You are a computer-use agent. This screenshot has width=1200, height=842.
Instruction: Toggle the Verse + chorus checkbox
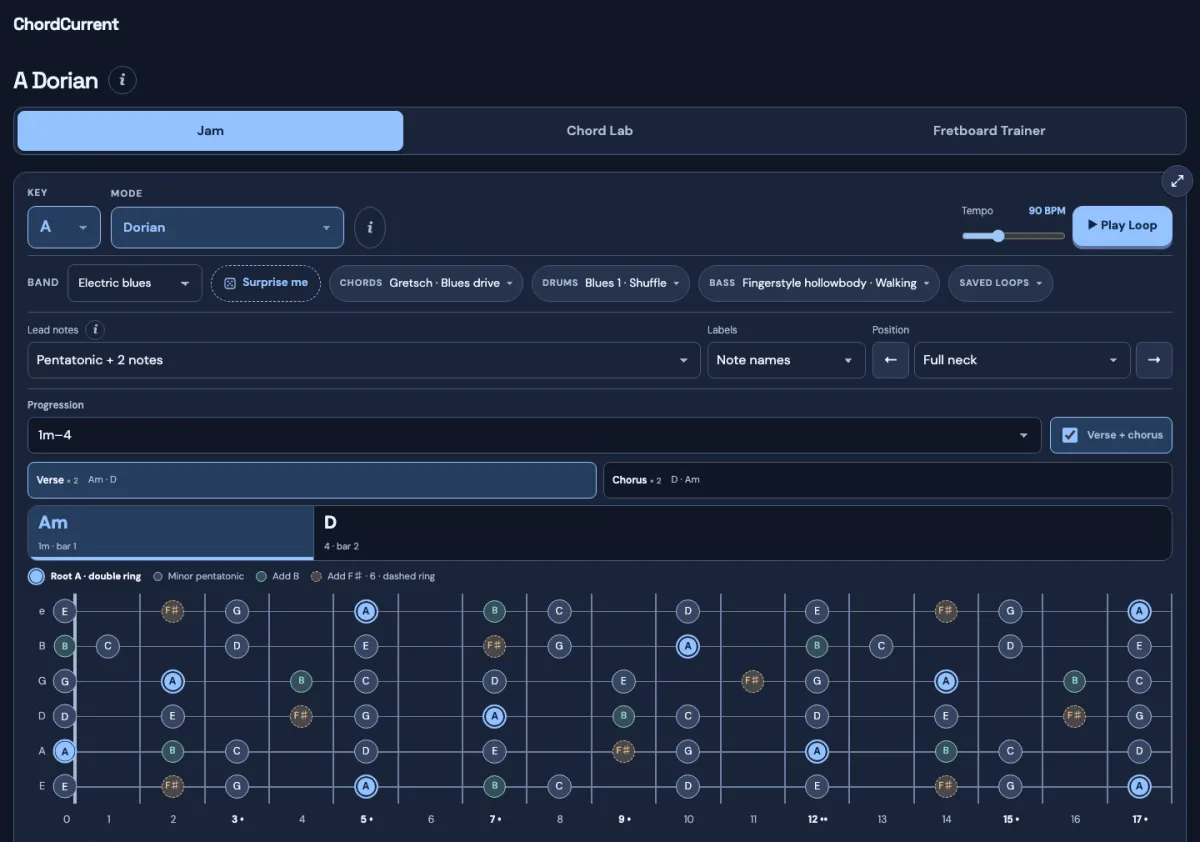click(x=1111, y=435)
